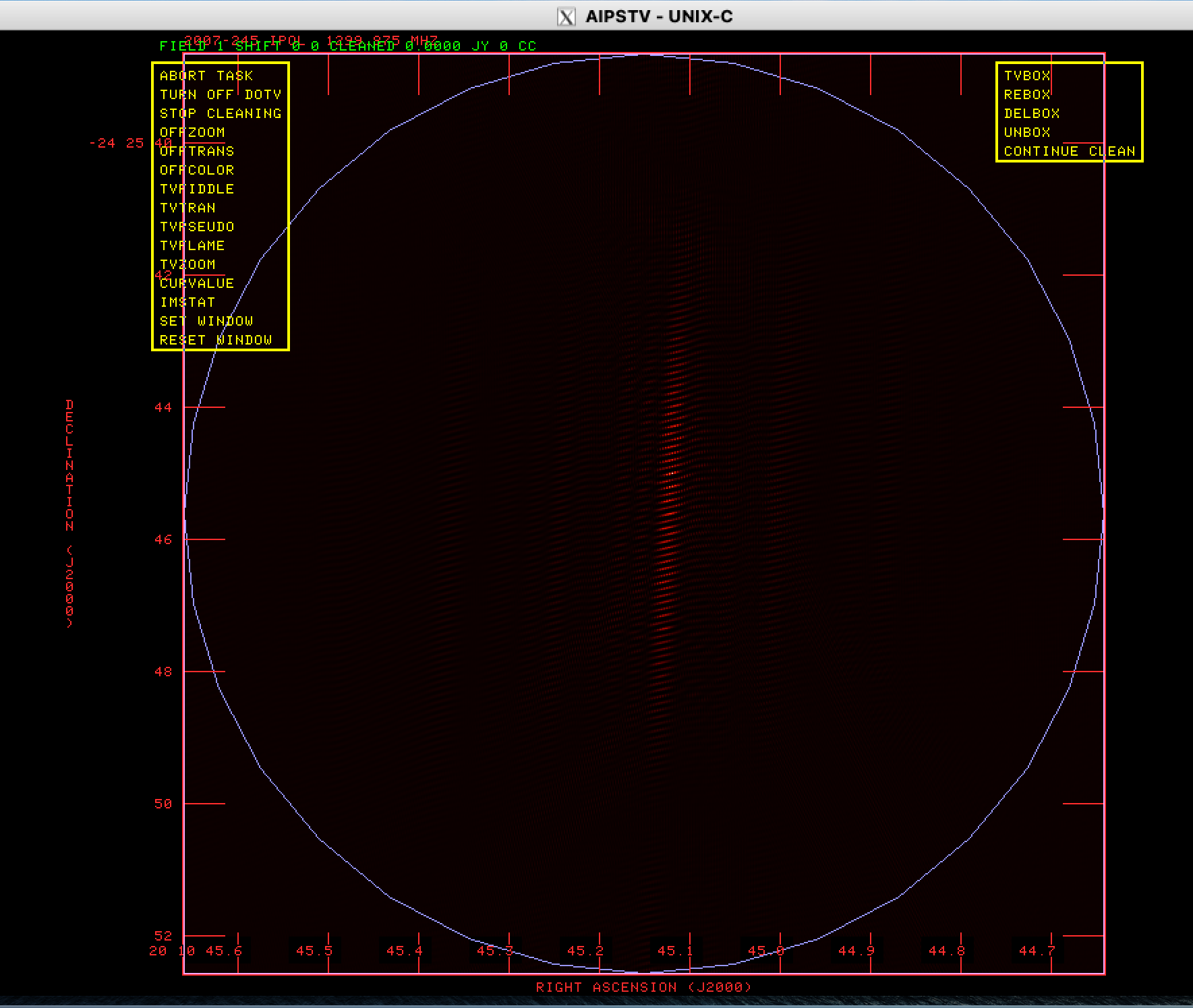Choose TVFIDDLE from the menu
Screen dimensions: 1193x1008
click(x=197, y=189)
